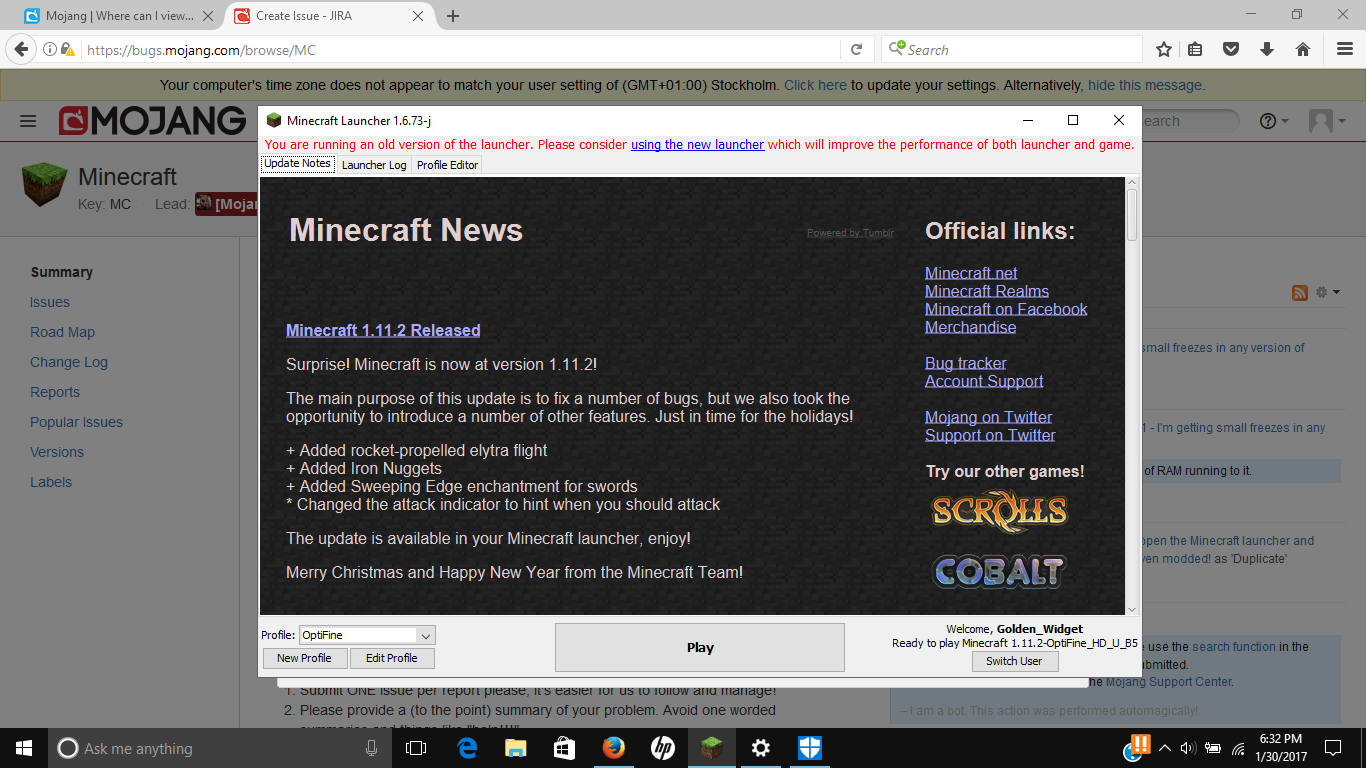Switch to Firefox via taskbar icon
The height and width of the screenshot is (768, 1367).
click(614, 748)
